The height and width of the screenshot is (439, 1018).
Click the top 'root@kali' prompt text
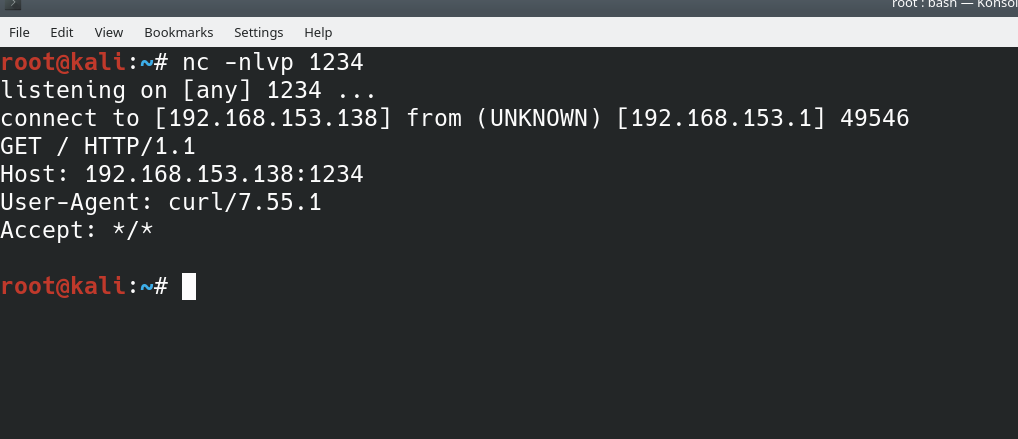pos(64,62)
